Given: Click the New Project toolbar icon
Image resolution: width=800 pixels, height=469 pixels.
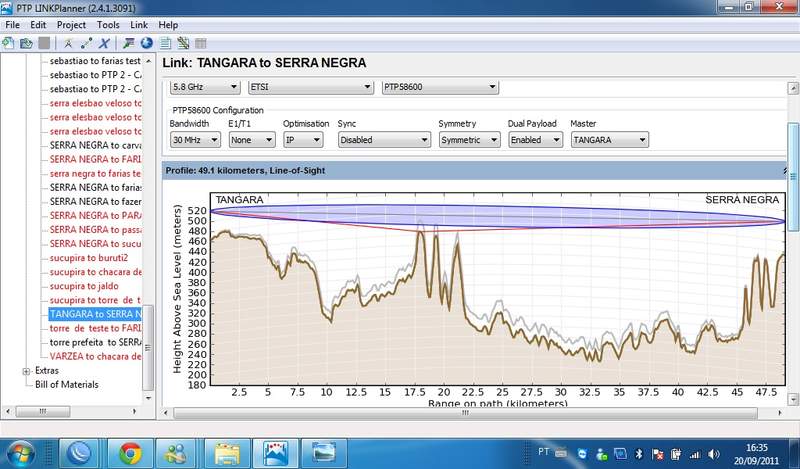Looking at the screenshot, I should pyautogui.click(x=8, y=43).
